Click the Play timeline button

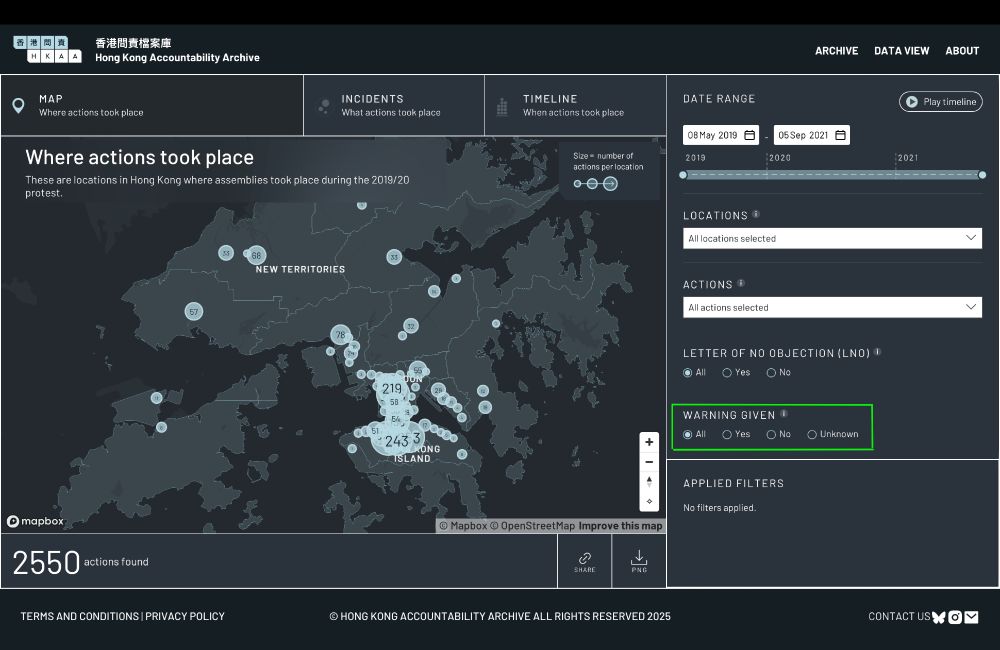pos(941,101)
